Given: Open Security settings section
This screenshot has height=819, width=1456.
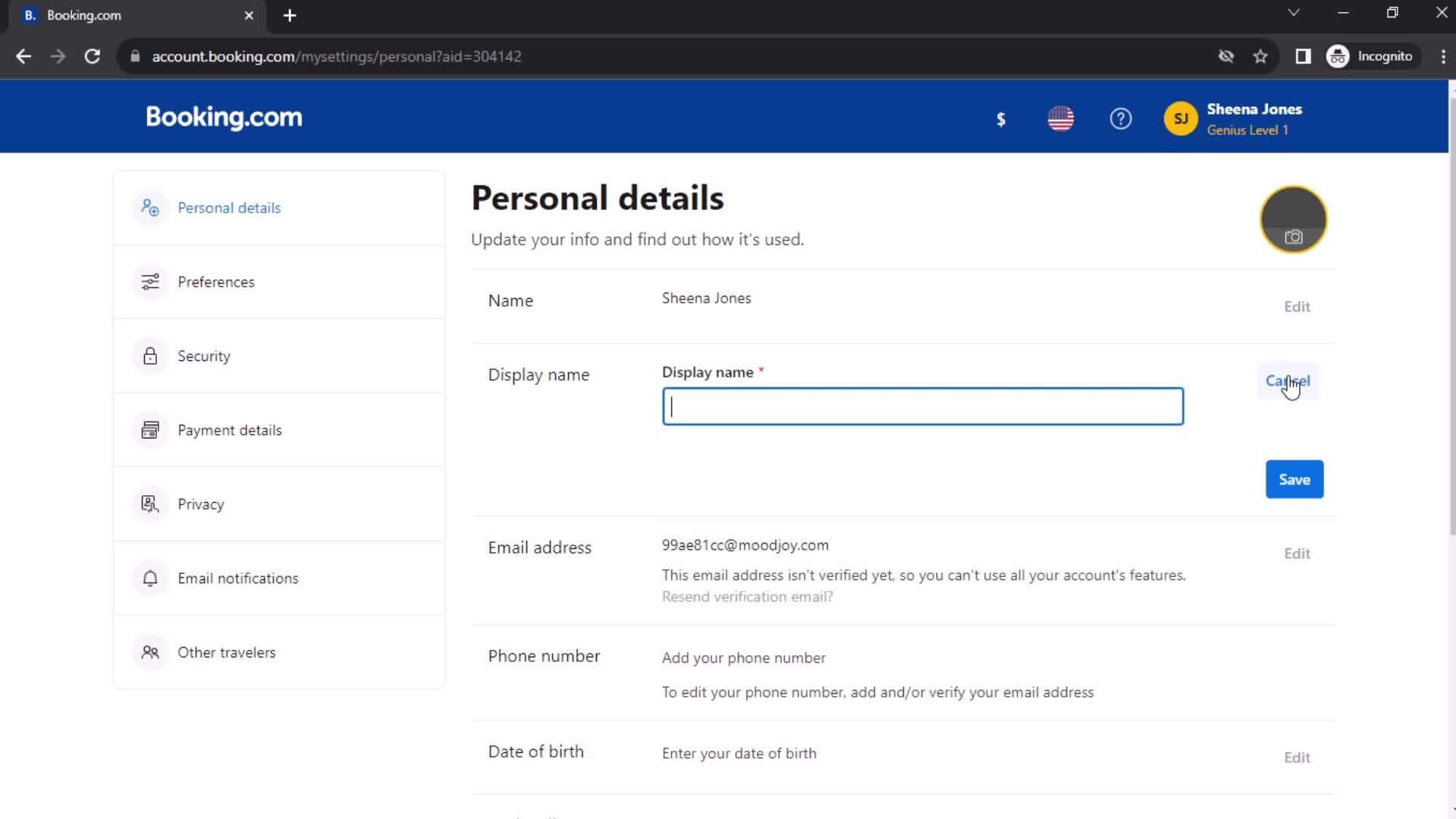Looking at the screenshot, I should 203,356.
